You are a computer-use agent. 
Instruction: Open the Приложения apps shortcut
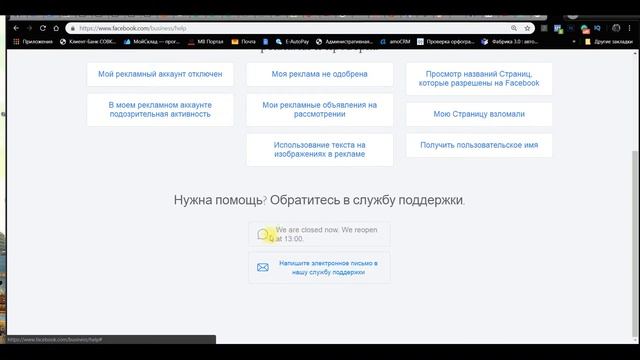[x=33, y=42]
